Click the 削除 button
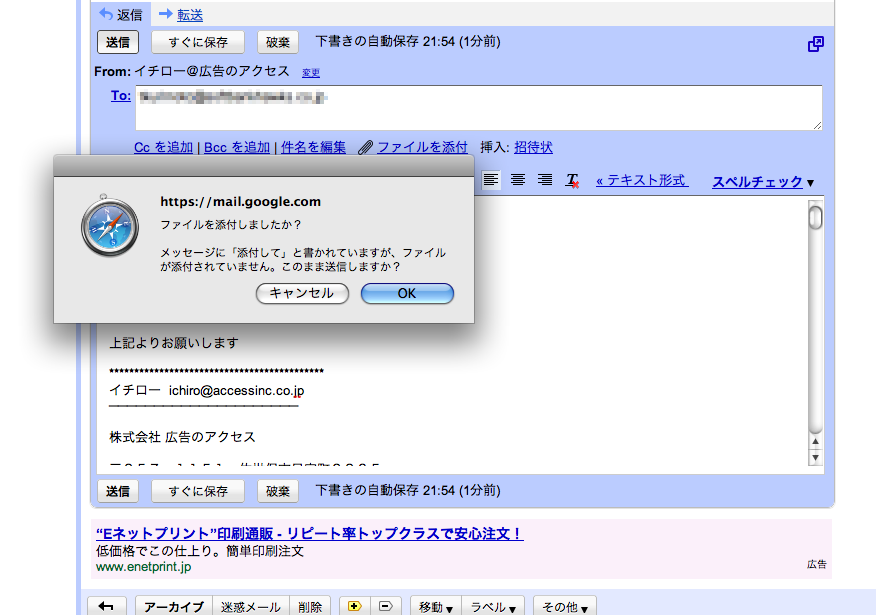876x615 pixels. pyautogui.click(x=310, y=607)
